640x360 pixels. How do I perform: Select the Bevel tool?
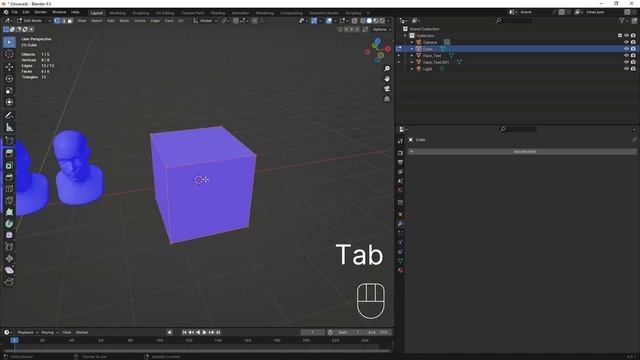(9, 177)
